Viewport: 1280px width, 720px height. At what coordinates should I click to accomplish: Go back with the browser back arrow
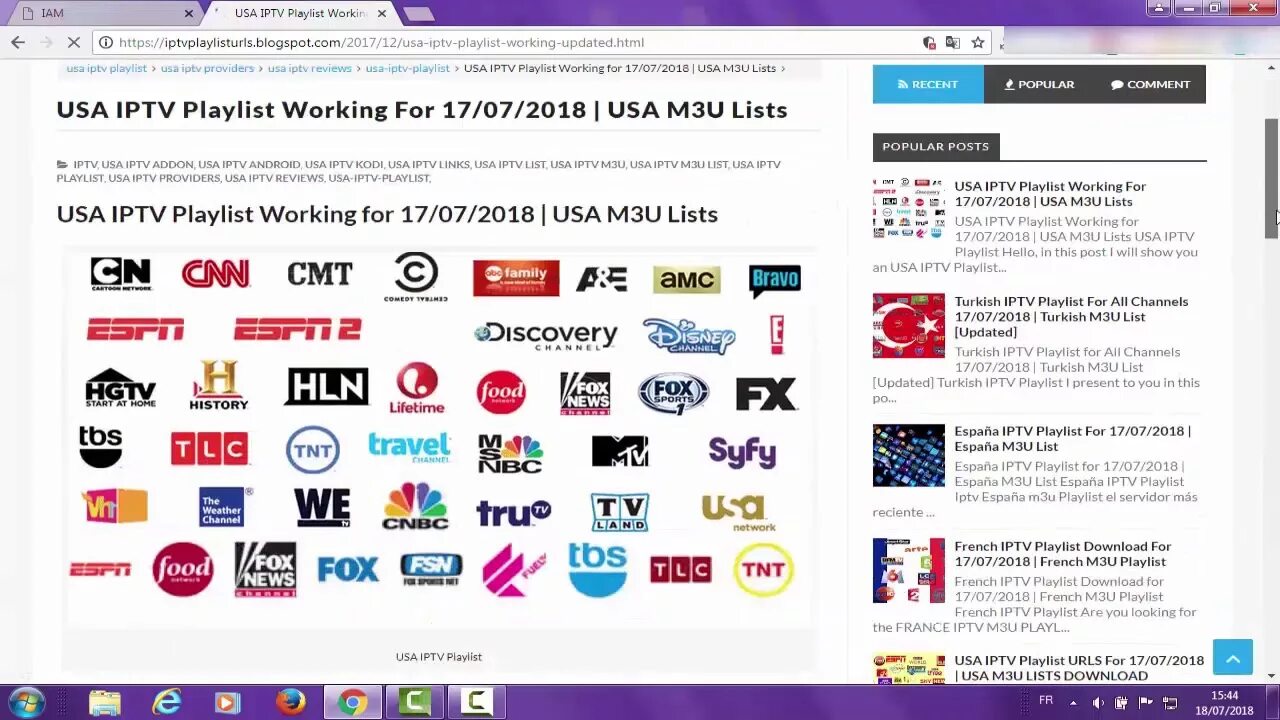coord(17,42)
